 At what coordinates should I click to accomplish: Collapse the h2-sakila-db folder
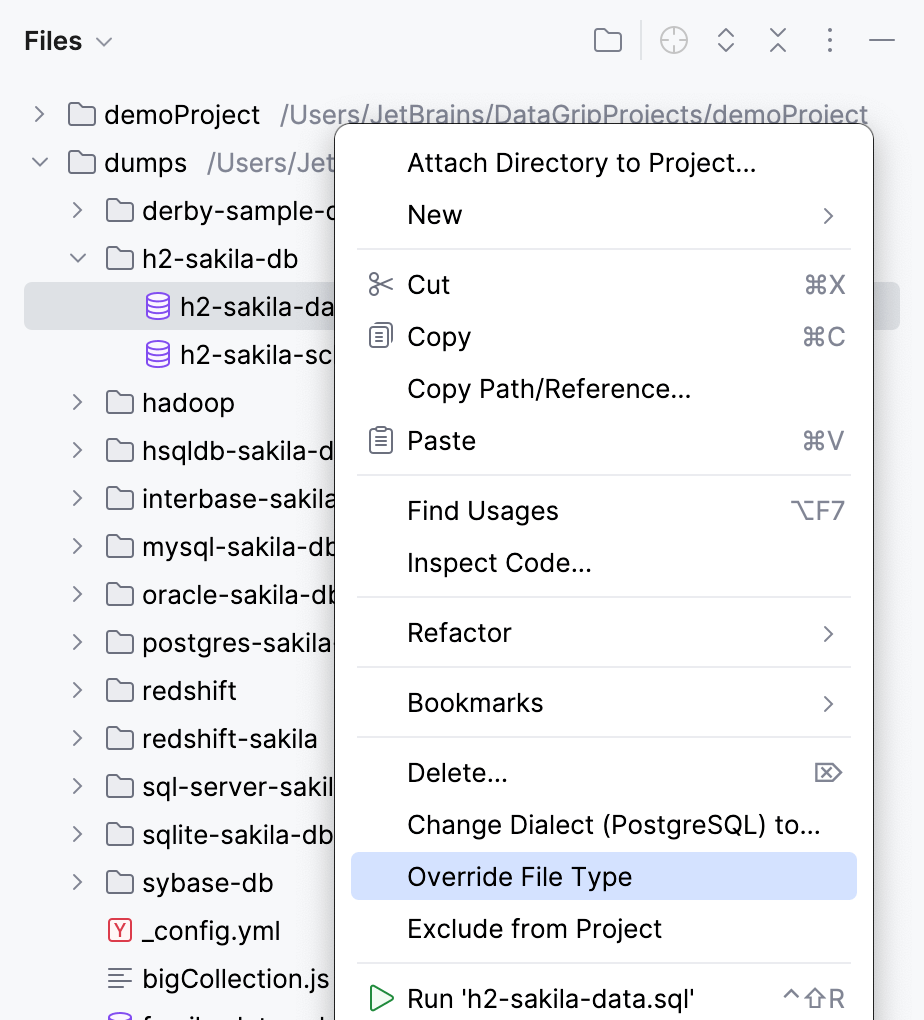click(78, 258)
